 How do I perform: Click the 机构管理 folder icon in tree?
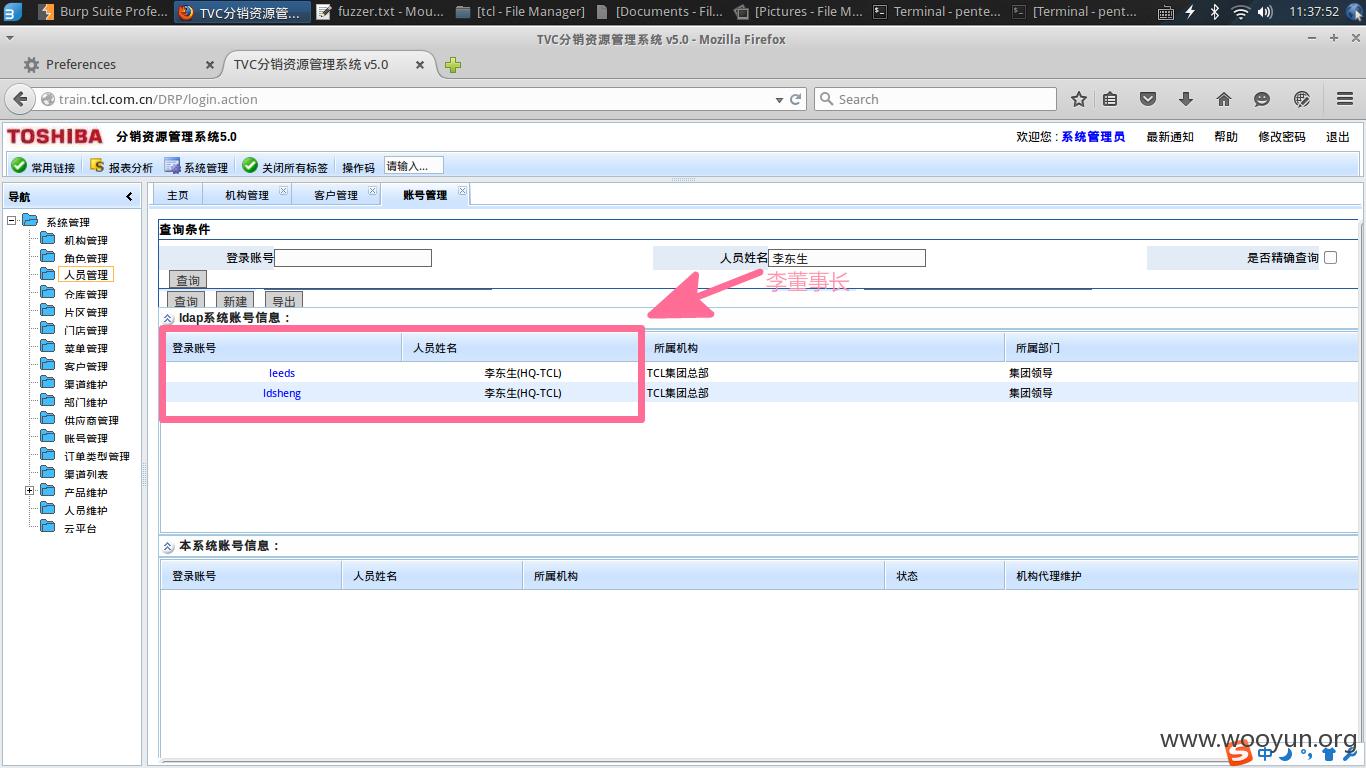(x=47, y=239)
